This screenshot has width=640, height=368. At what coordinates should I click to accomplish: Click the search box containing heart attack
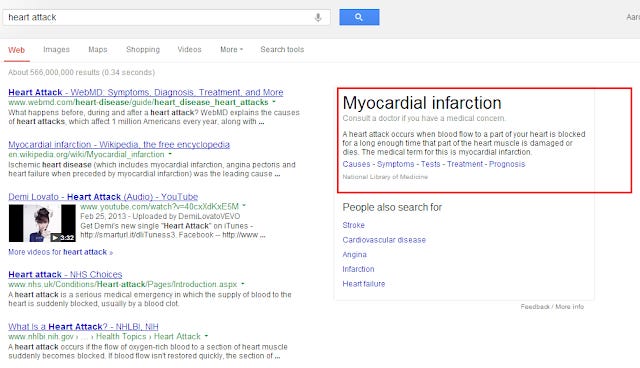(x=167, y=18)
